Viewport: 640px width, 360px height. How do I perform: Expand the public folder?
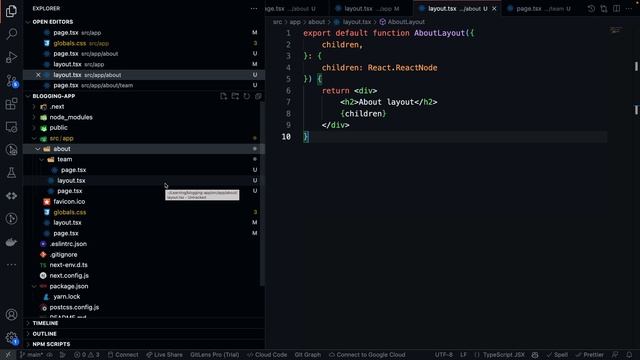pos(34,128)
